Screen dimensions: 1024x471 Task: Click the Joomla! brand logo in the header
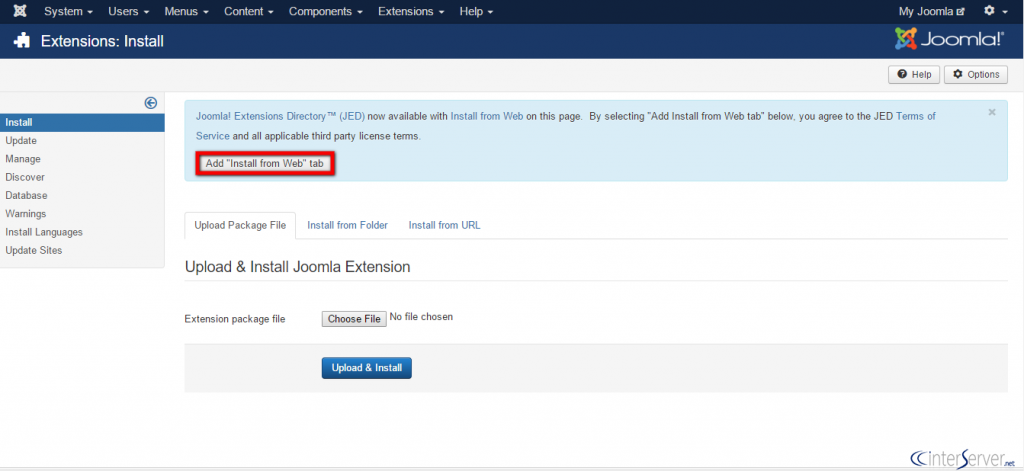pos(950,39)
